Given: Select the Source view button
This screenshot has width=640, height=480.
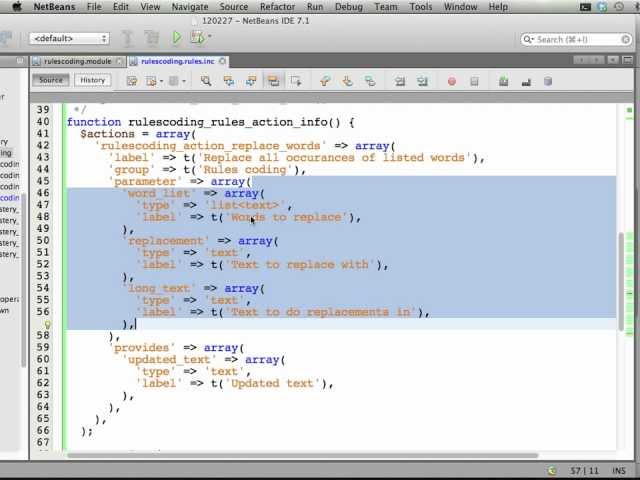Looking at the screenshot, I should tap(51, 80).
